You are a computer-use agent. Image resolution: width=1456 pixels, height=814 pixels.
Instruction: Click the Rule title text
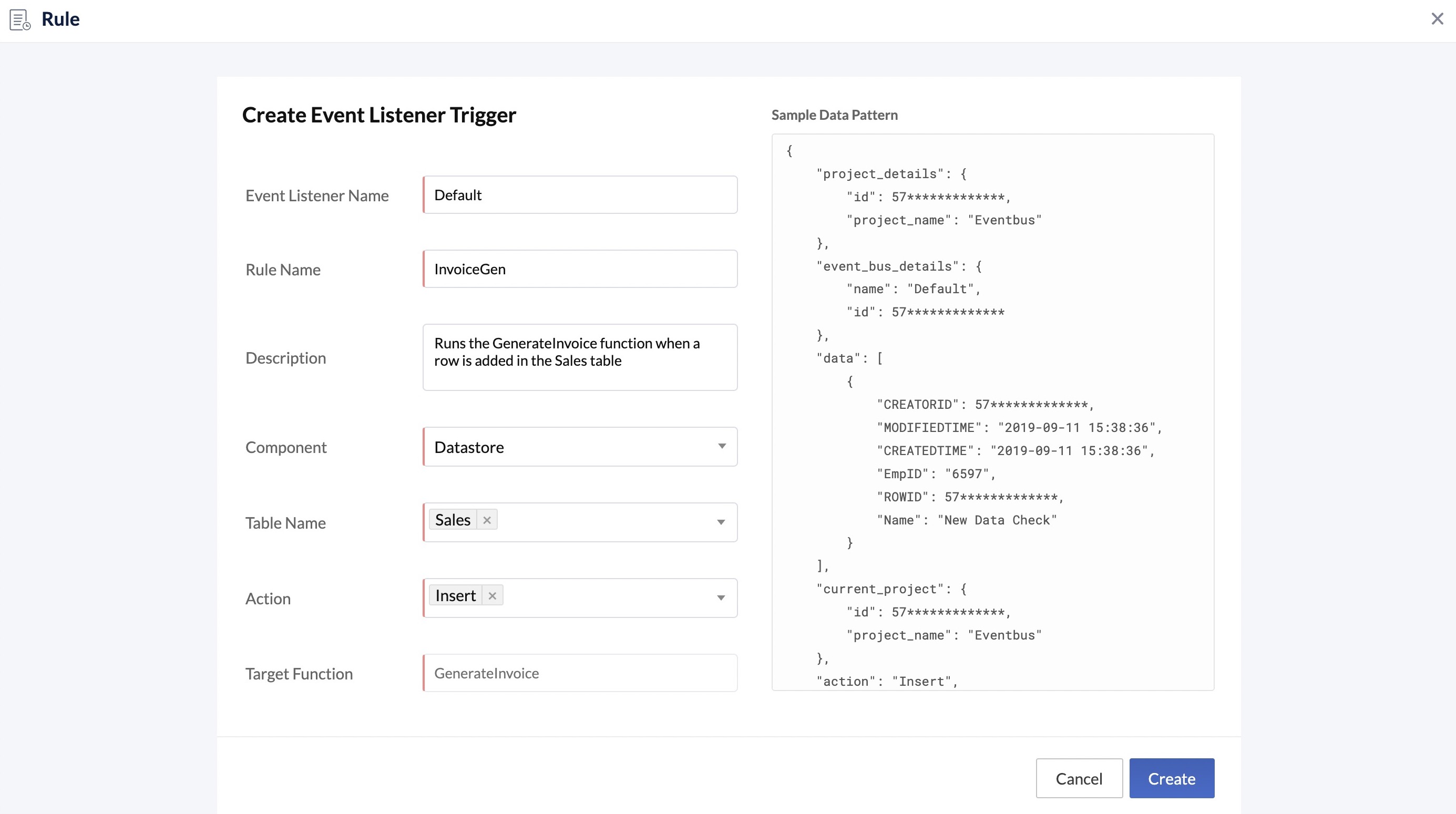(x=60, y=18)
